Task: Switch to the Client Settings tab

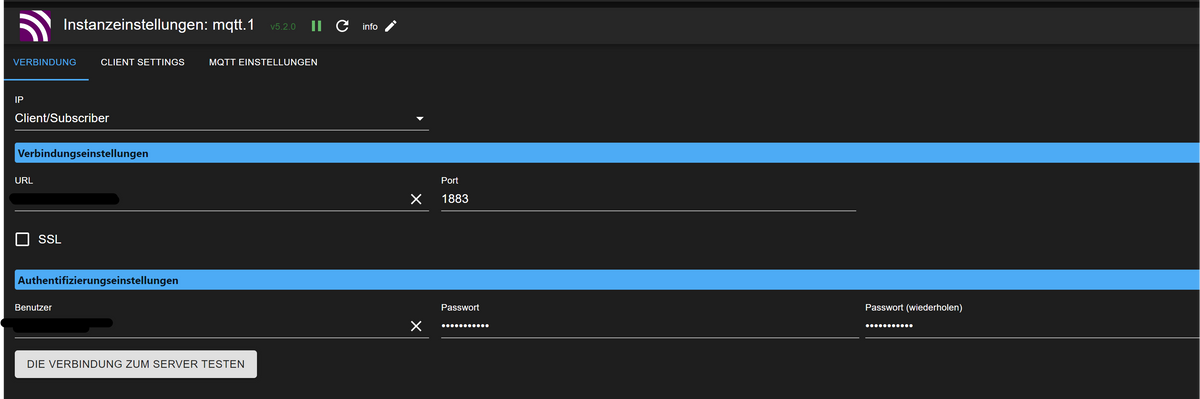Action: pos(143,62)
